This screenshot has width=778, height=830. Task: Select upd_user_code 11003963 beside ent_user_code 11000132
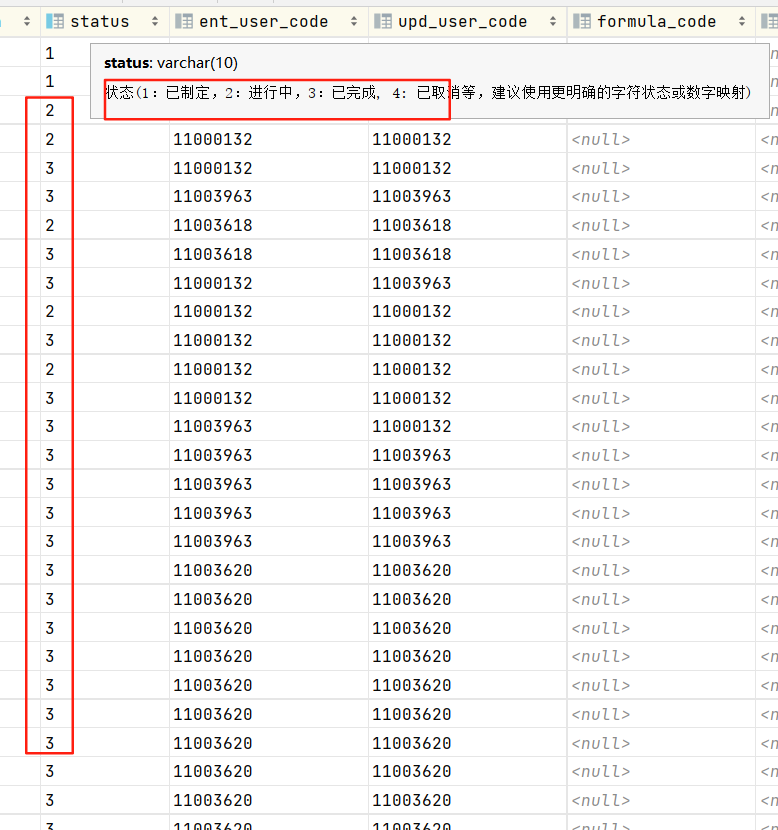[412, 284]
